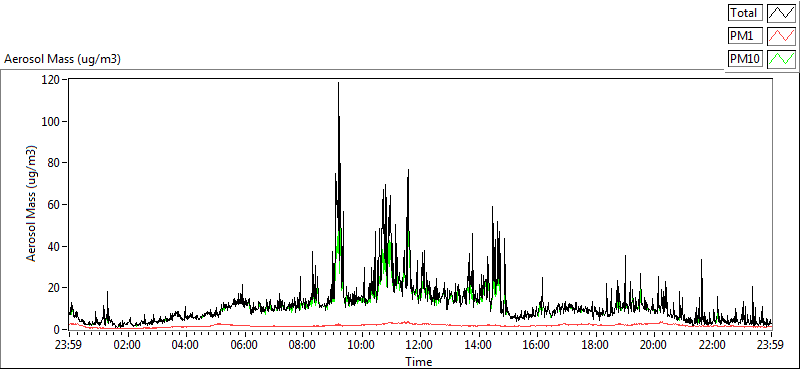
Task: Click the 12:00 time label
Action: [x=420, y=344]
